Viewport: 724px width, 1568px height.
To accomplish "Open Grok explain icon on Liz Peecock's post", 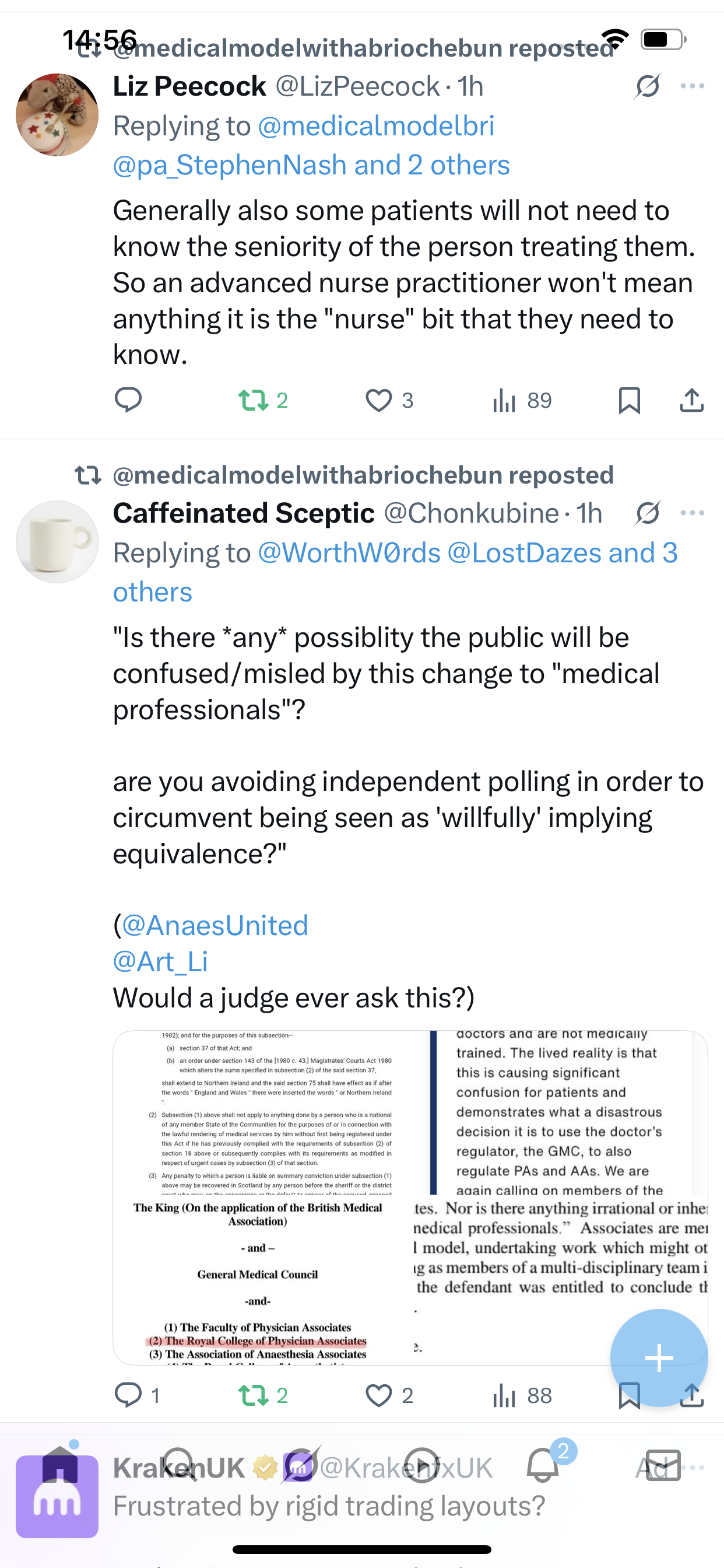I will [x=647, y=86].
